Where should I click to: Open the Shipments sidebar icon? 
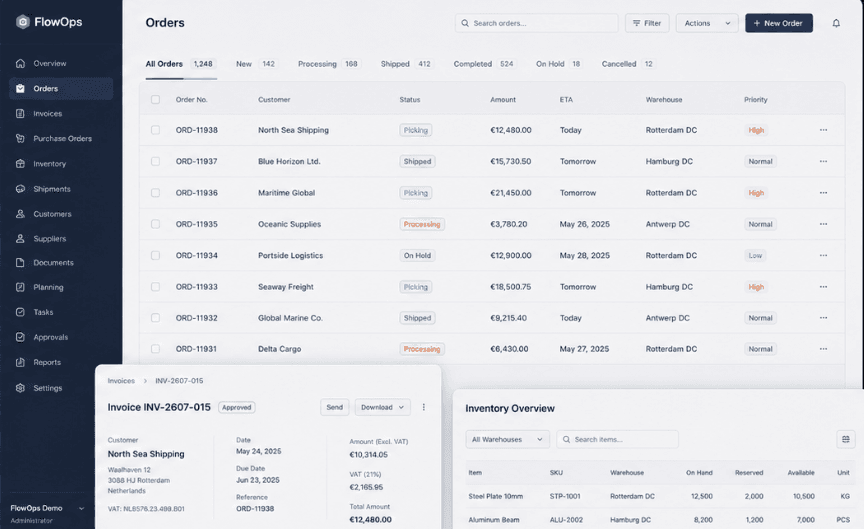coord(20,189)
